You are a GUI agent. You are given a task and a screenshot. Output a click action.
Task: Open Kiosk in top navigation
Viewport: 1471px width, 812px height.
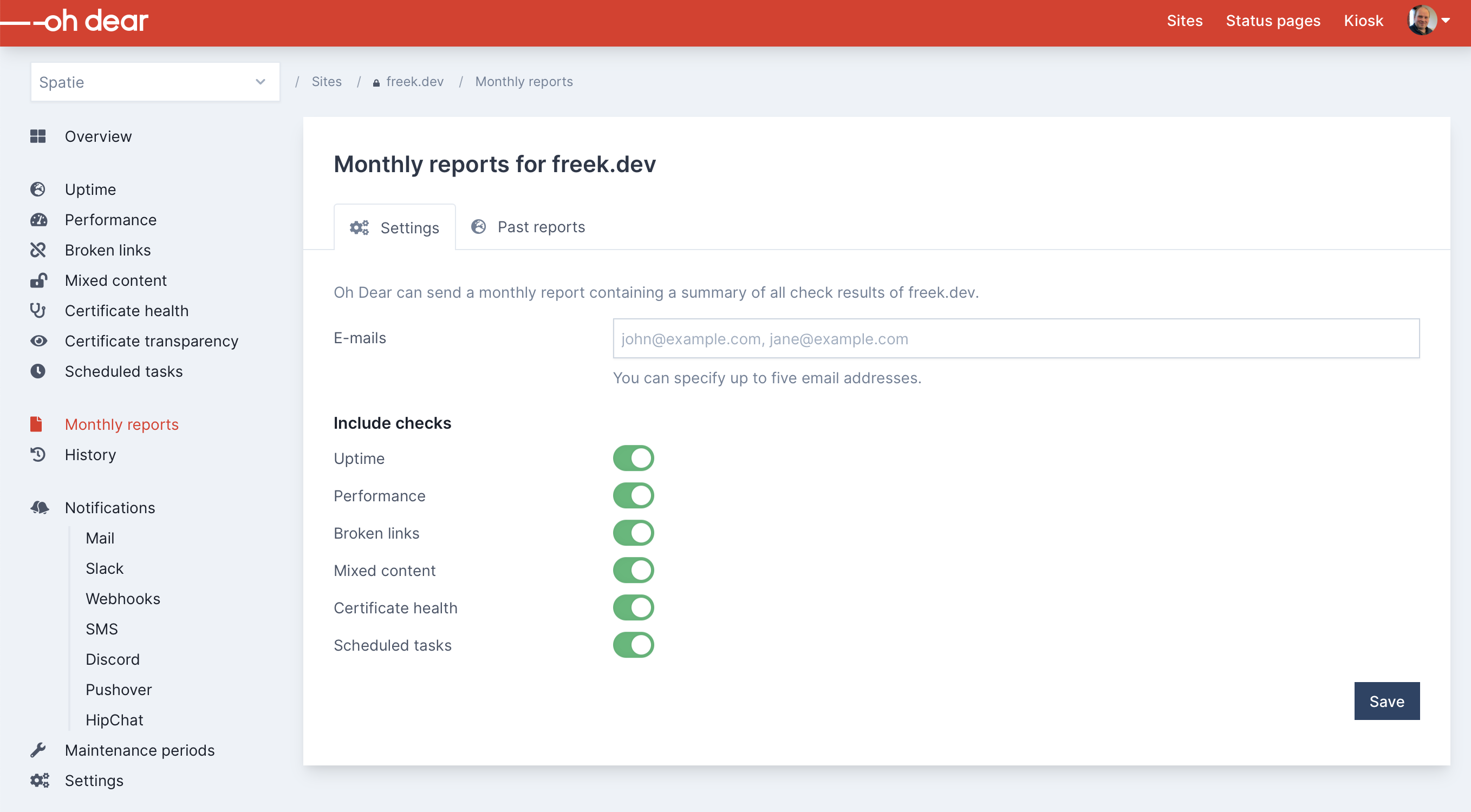[x=1363, y=21]
